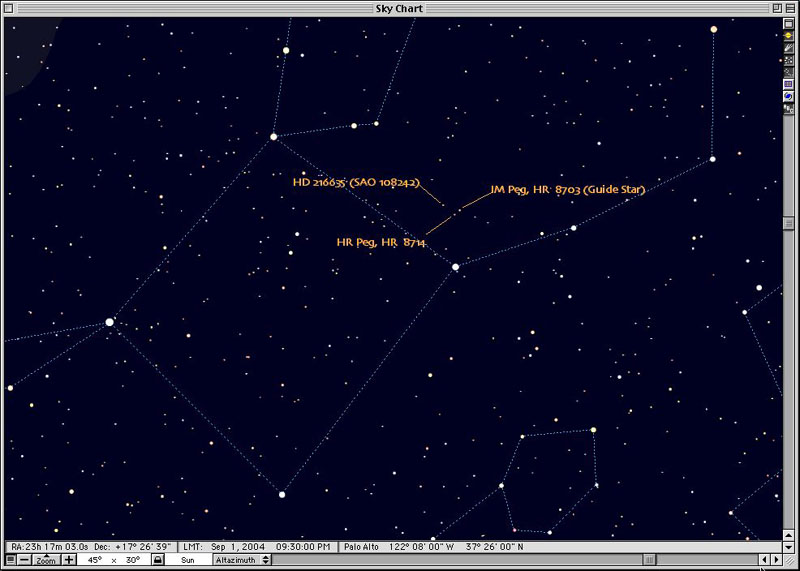
Task: Toggle the dim galaxies icon below the clusters icon
Action: [788, 72]
